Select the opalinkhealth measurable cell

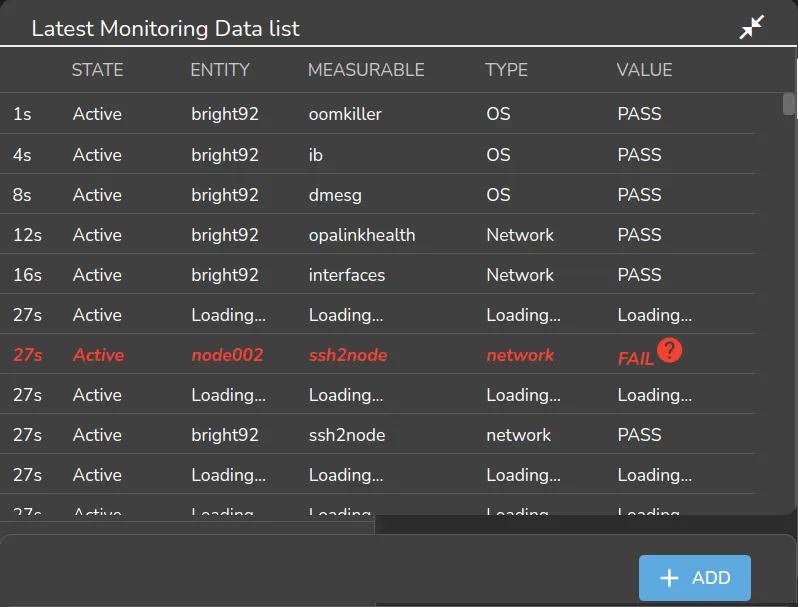362,235
